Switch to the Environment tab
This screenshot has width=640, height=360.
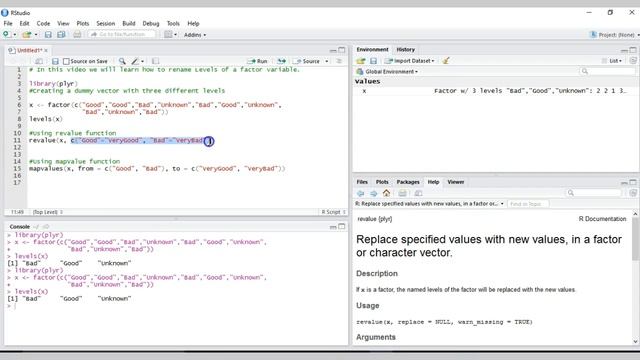372,49
